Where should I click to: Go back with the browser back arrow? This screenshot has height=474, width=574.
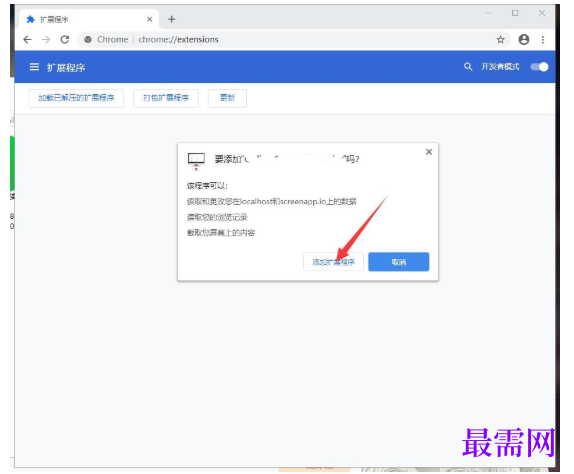27,40
